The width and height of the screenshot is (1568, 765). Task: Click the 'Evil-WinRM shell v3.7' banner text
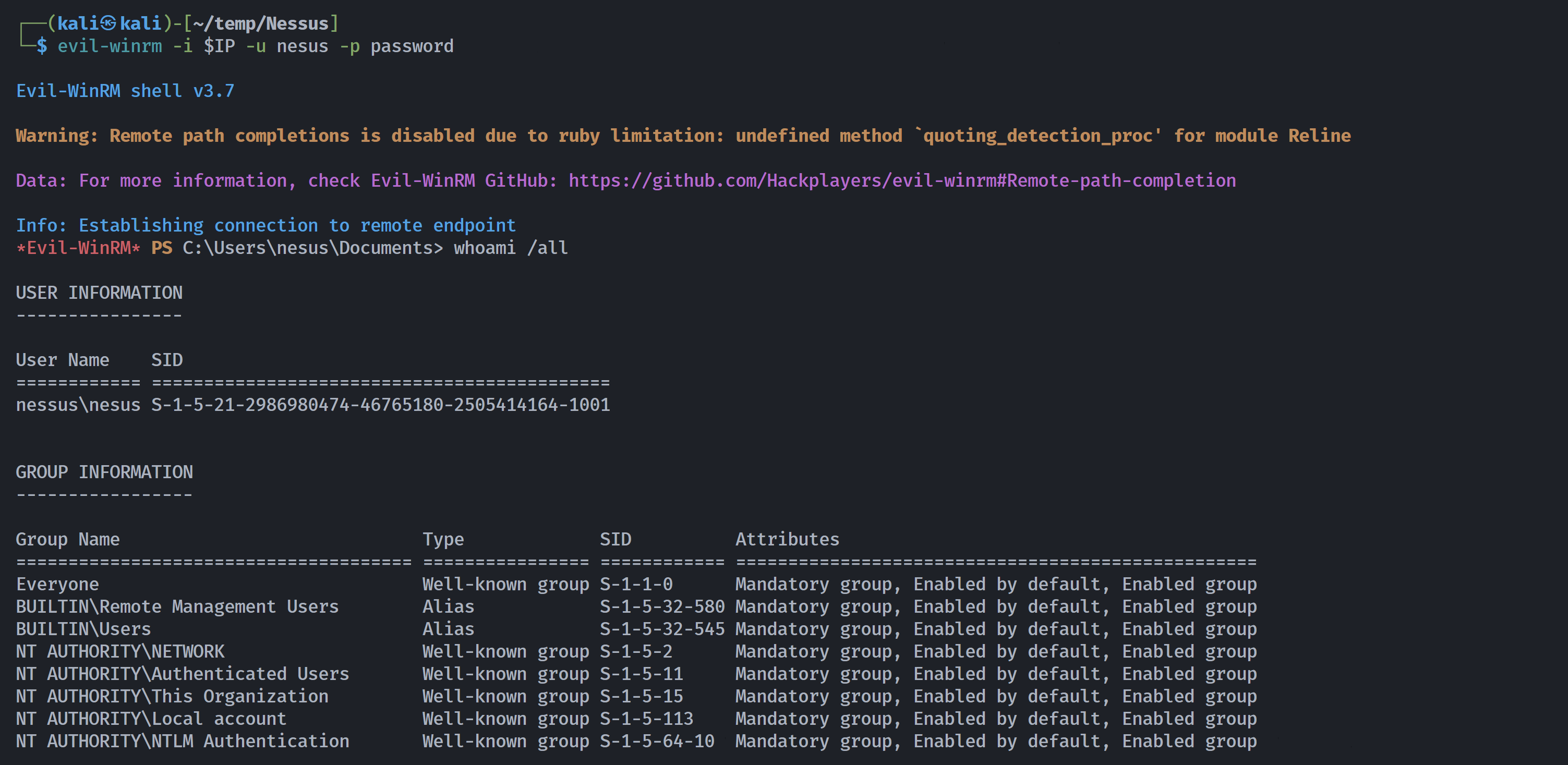(125, 91)
